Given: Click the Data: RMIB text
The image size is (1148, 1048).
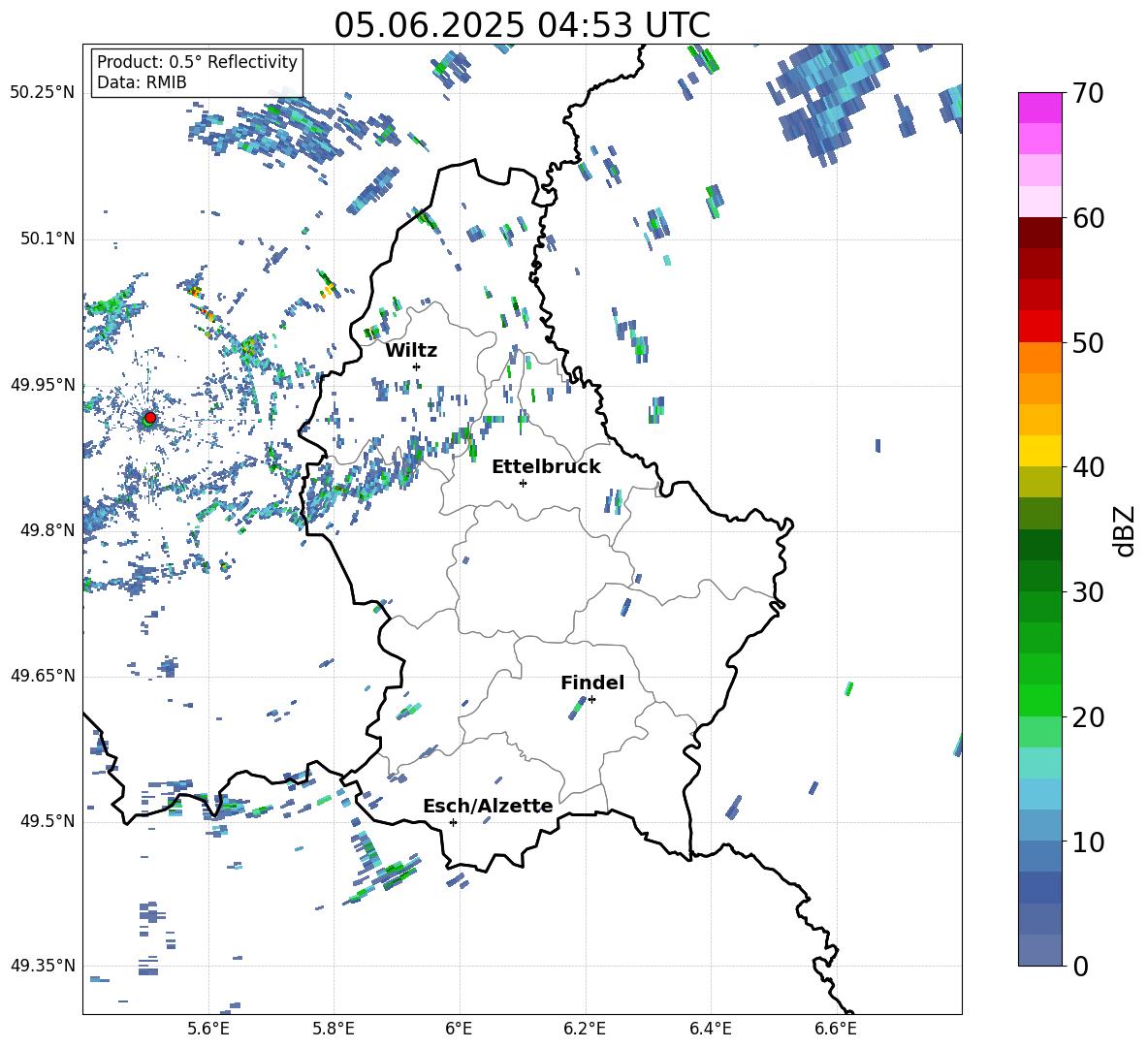Looking at the screenshot, I should pyautogui.click(x=142, y=82).
